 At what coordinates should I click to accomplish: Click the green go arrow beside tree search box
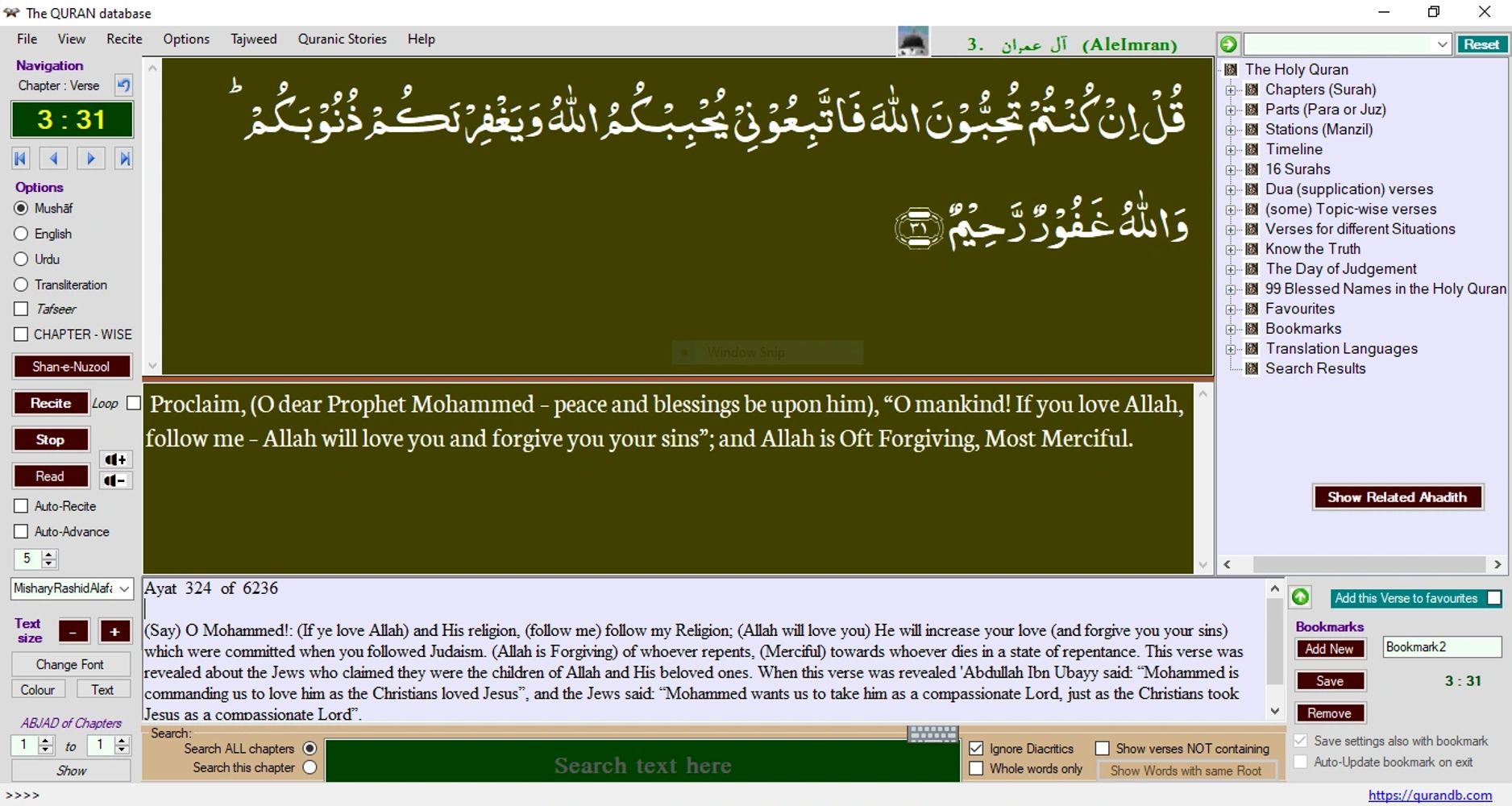[x=1228, y=44]
